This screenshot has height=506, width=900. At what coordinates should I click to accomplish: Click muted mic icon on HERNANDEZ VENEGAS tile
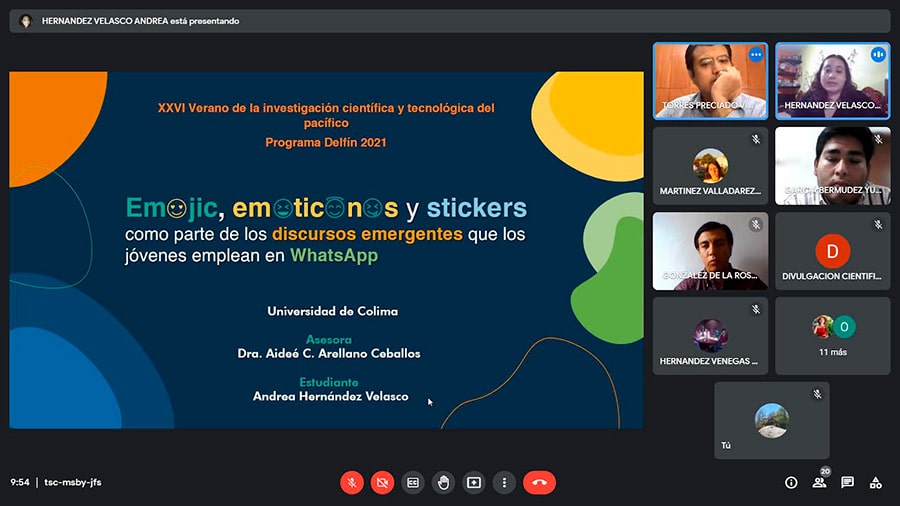coord(756,309)
